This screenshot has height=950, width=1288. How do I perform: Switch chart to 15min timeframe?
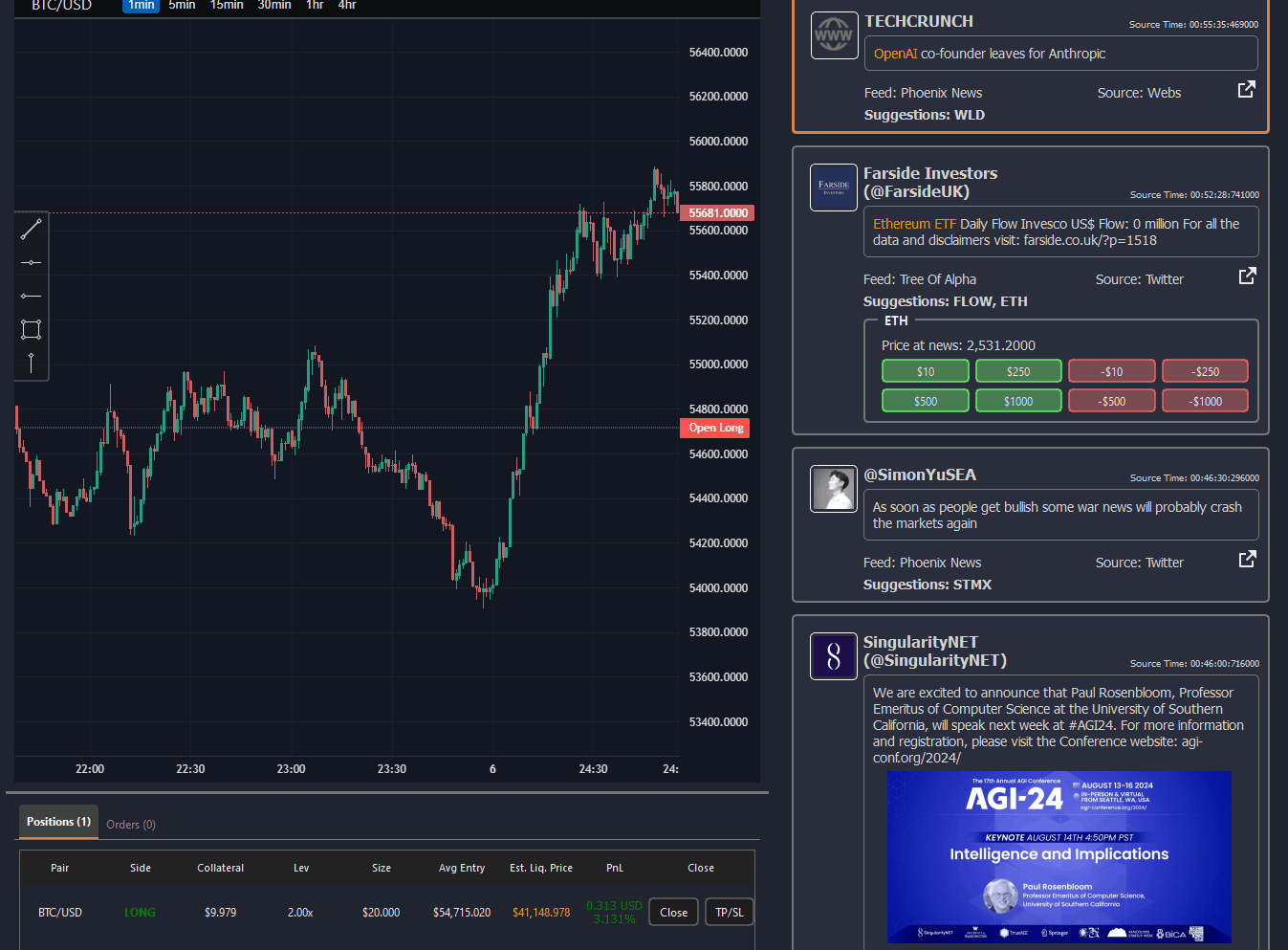(227, 6)
